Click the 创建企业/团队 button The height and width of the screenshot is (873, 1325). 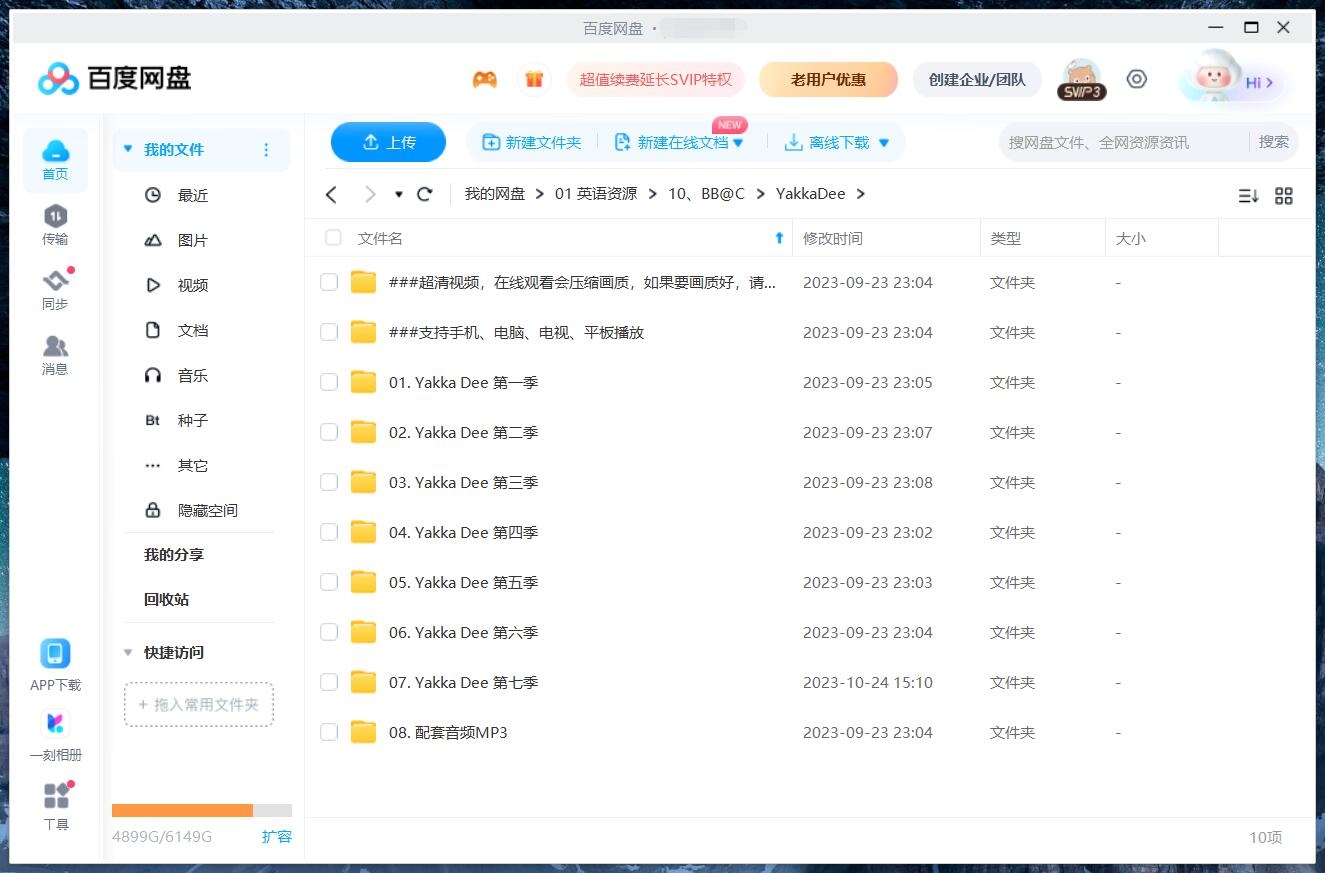coord(977,80)
